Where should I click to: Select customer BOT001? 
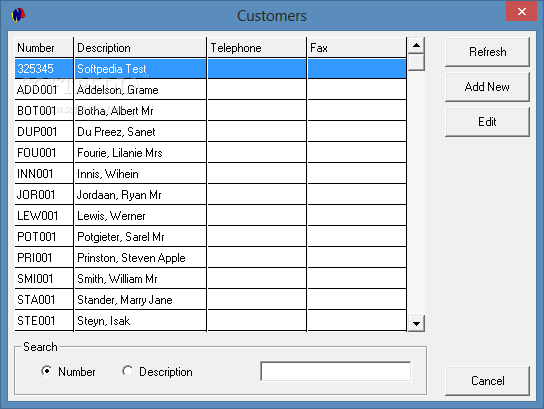point(44,111)
